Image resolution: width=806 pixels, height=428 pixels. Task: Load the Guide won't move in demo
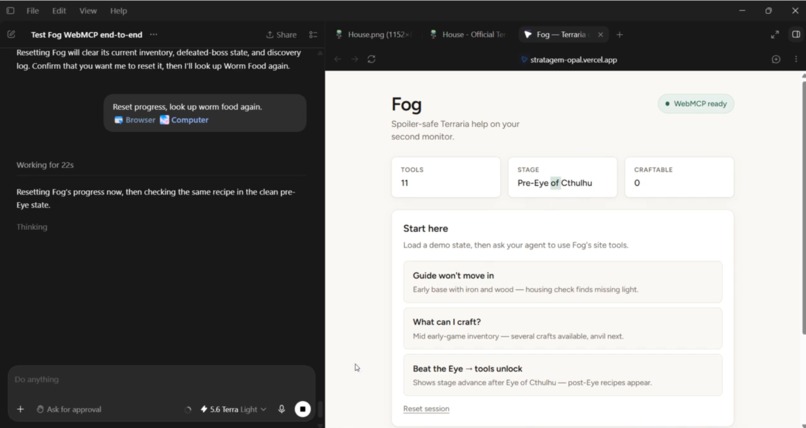(x=562, y=282)
